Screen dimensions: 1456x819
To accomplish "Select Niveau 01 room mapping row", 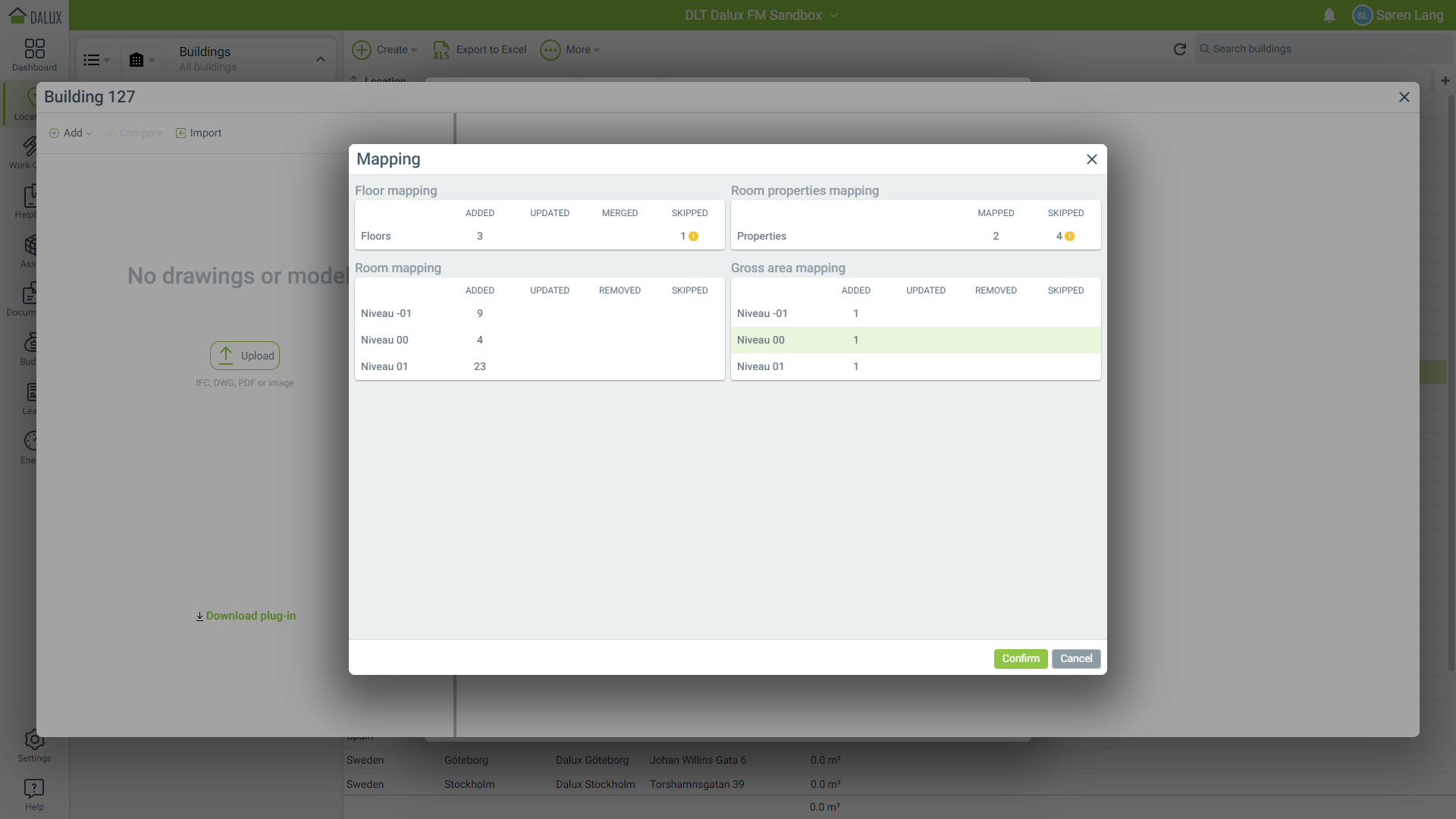I will [x=538, y=367].
